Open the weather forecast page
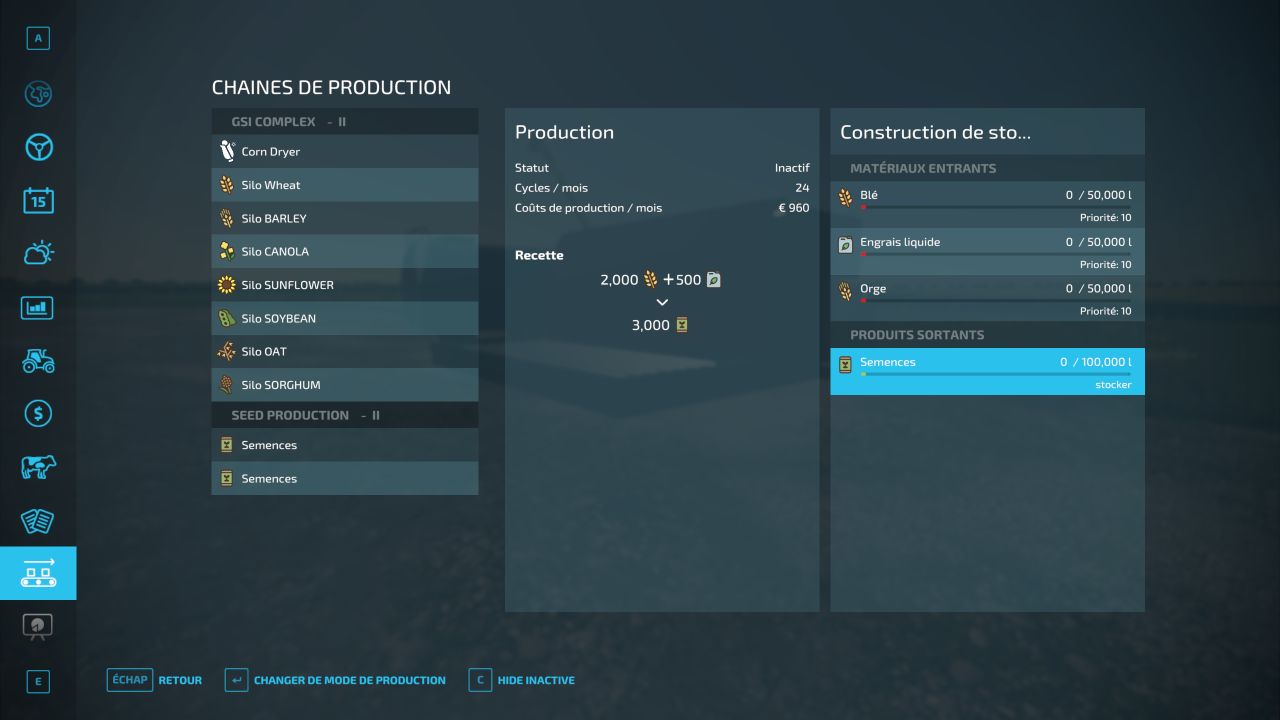This screenshot has width=1280, height=720. tap(38, 253)
